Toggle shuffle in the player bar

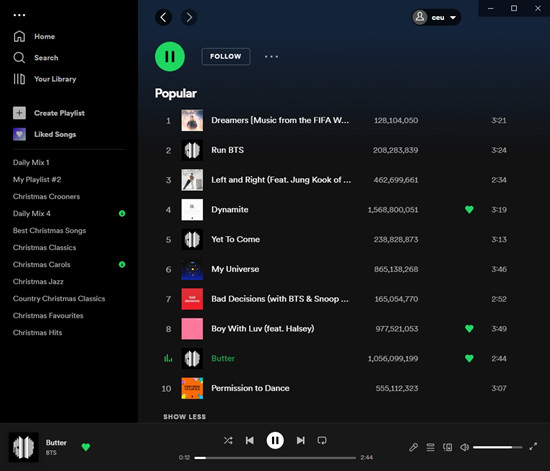228,440
